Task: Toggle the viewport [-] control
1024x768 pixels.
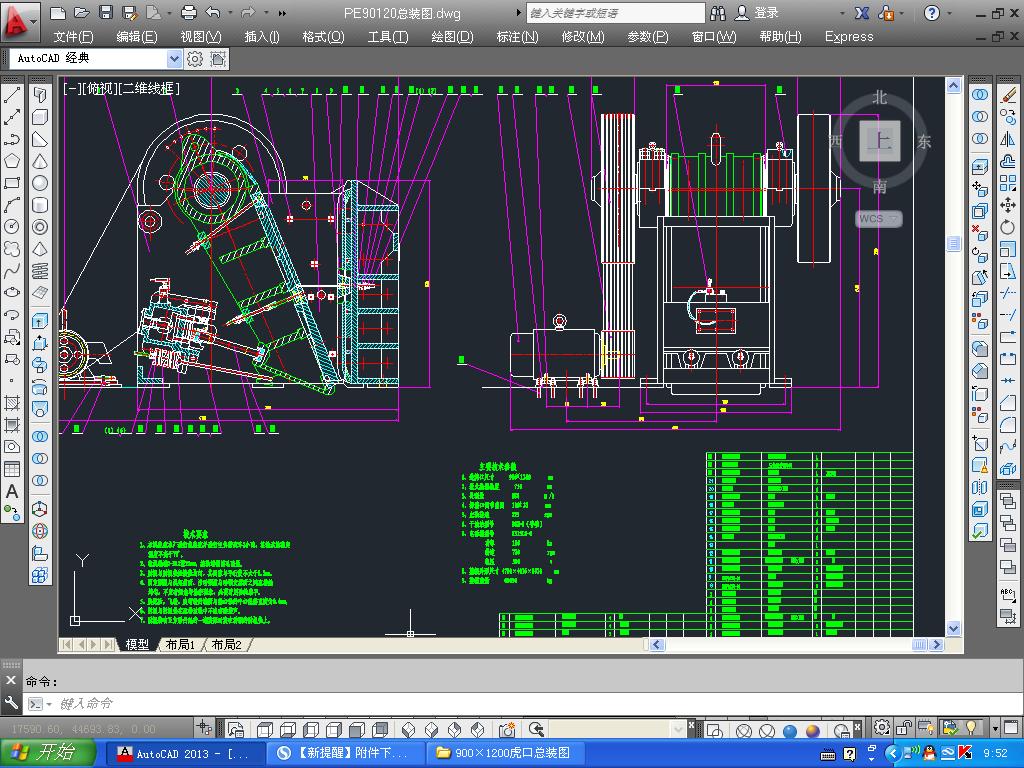Action: click(71, 89)
